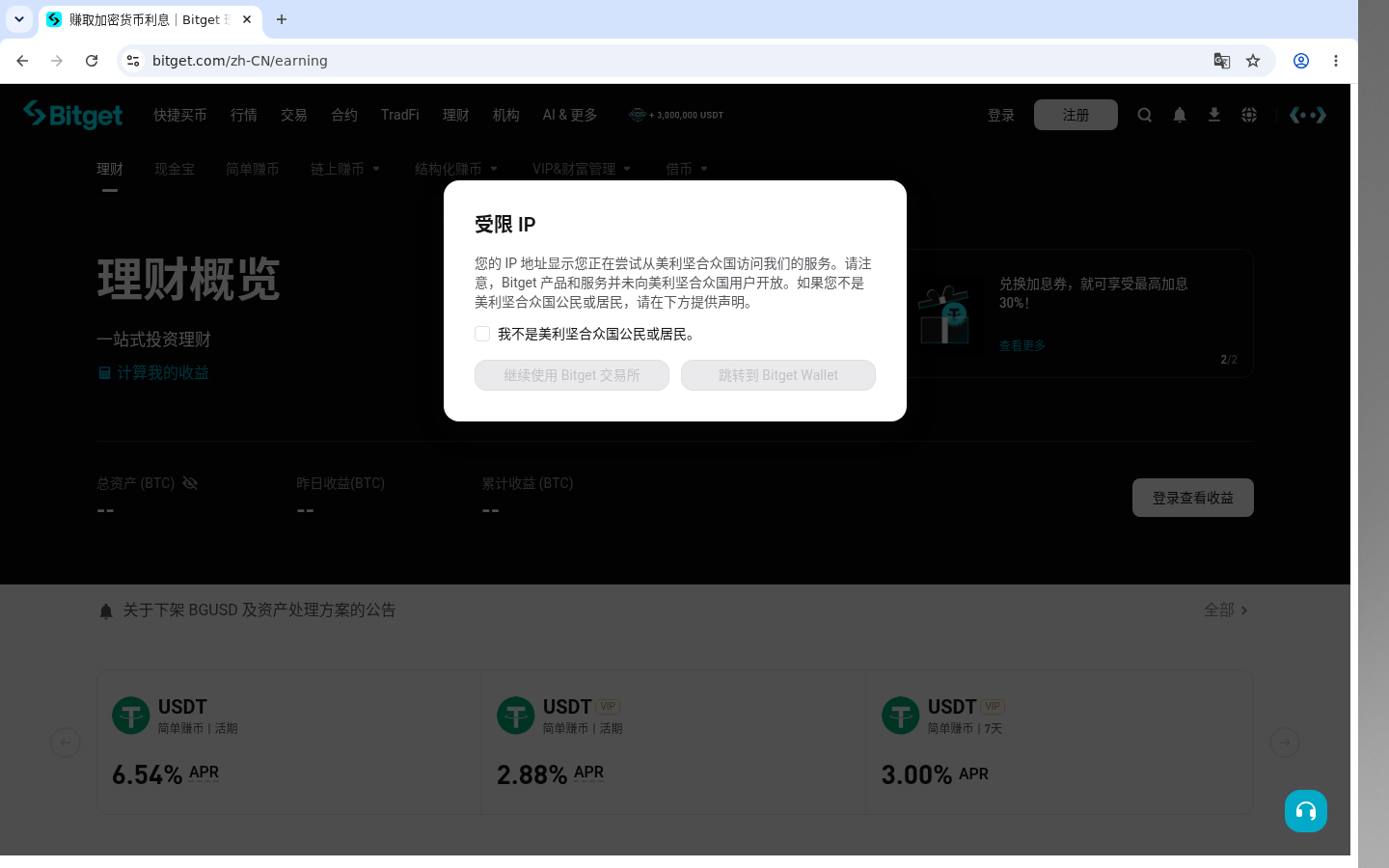
Task: Click 登录查看收益 button
Action: click(1193, 498)
